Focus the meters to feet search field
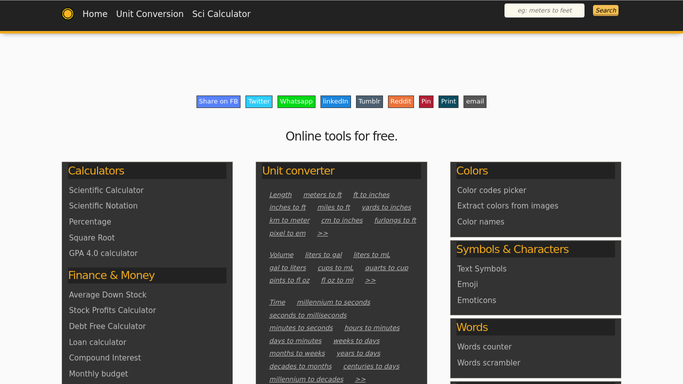Image resolution: width=683 pixels, height=384 pixels. pyautogui.click(x=544, y=10)
